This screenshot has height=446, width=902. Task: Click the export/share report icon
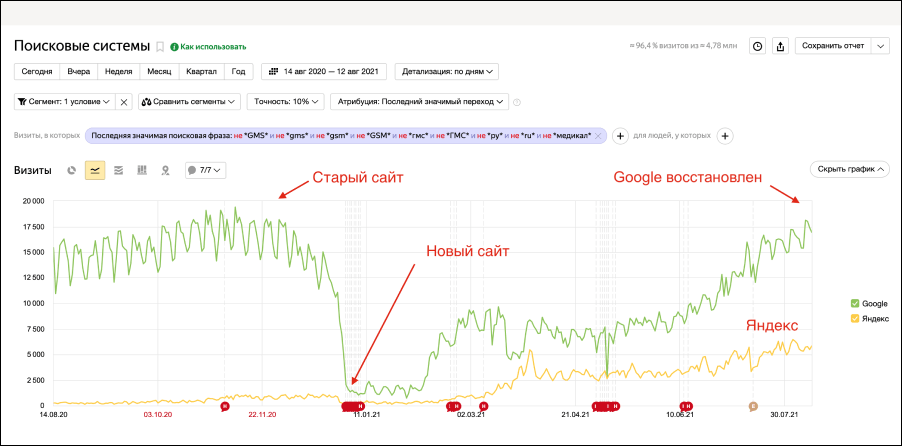pyautogui.click(x=781, y=46)
